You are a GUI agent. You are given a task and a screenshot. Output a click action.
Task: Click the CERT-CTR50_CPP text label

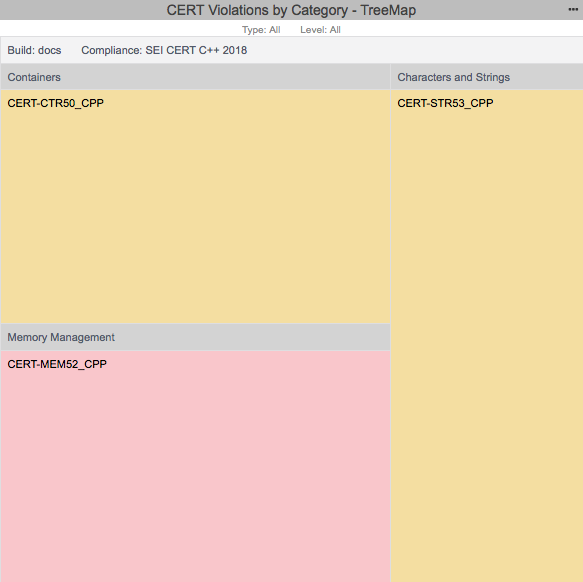tap(55, 103)
